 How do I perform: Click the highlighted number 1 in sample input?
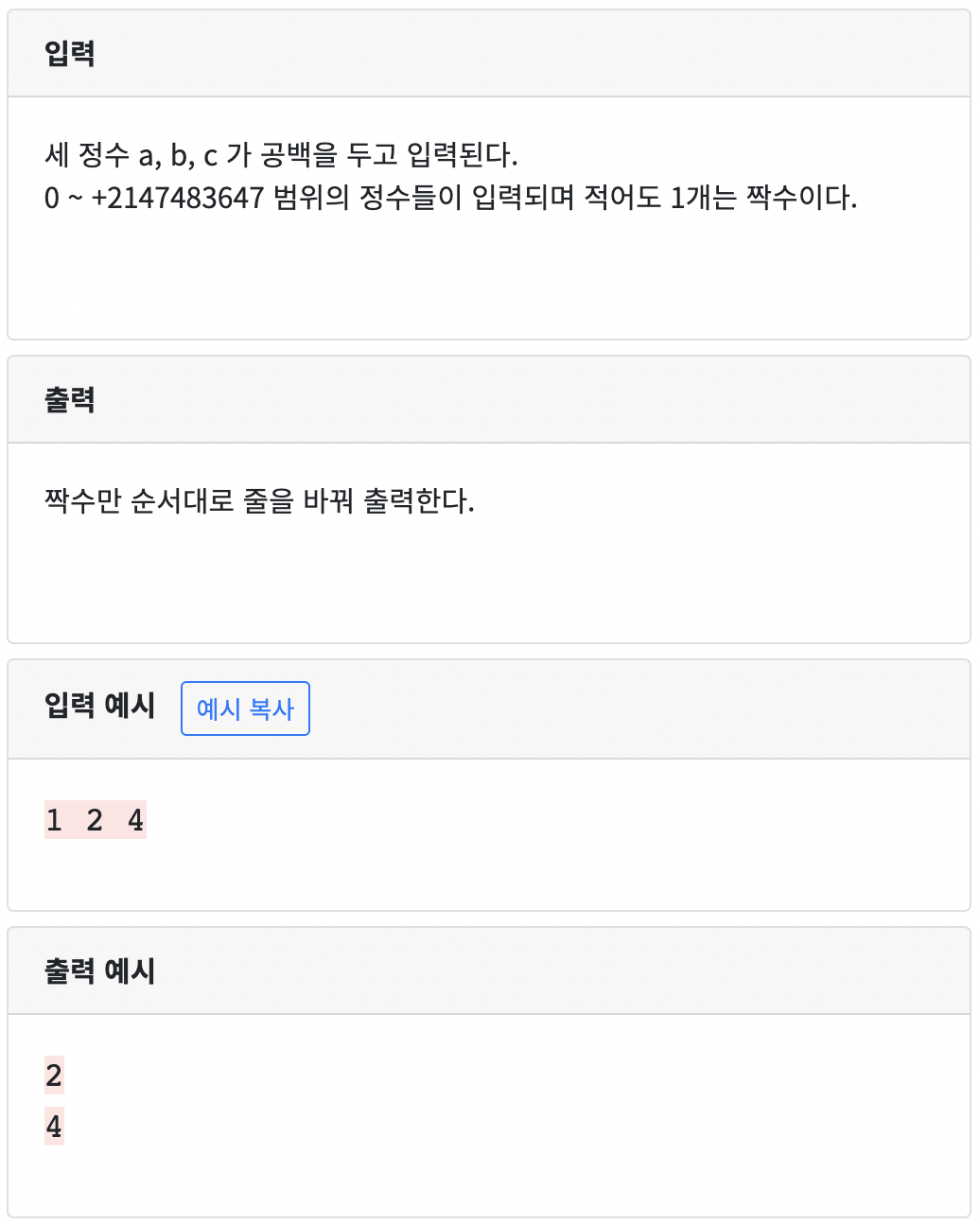point(54,820)
